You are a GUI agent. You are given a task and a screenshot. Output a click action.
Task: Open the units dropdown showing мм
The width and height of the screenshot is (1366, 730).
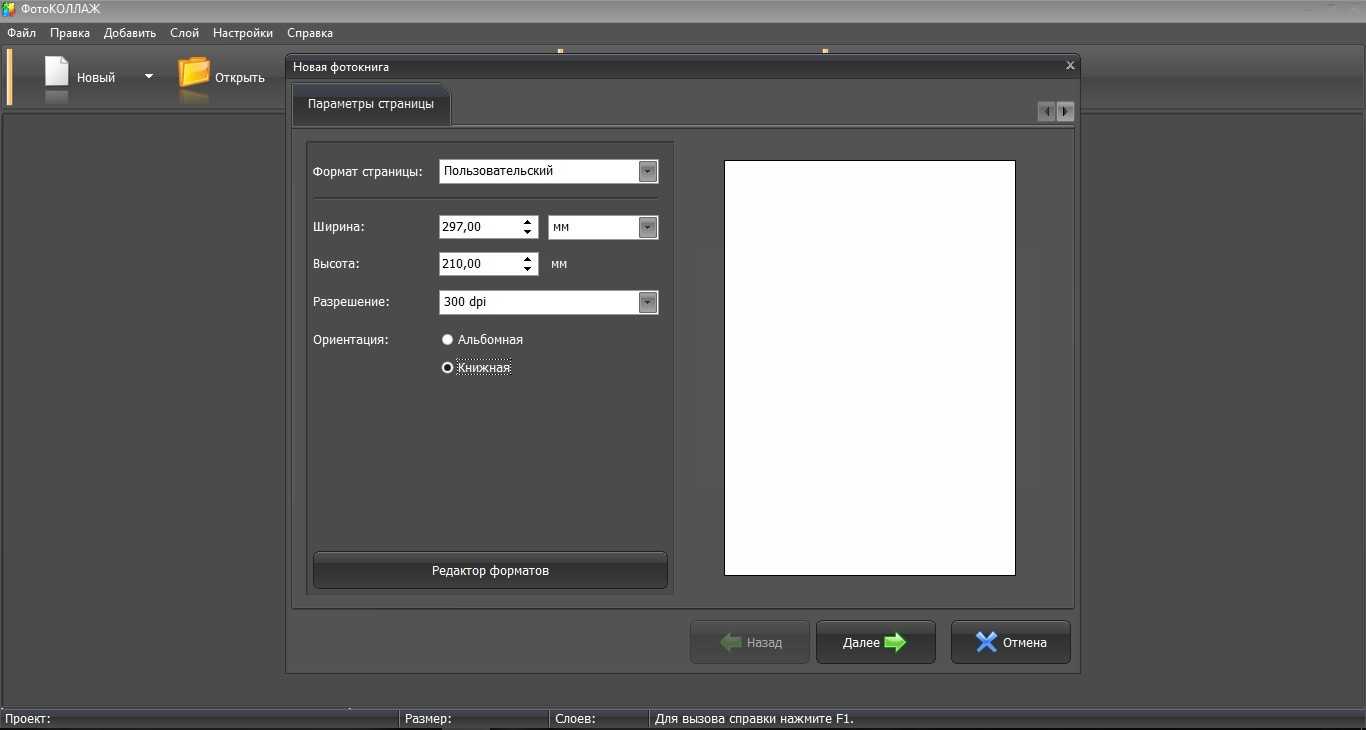coord(648,228)
